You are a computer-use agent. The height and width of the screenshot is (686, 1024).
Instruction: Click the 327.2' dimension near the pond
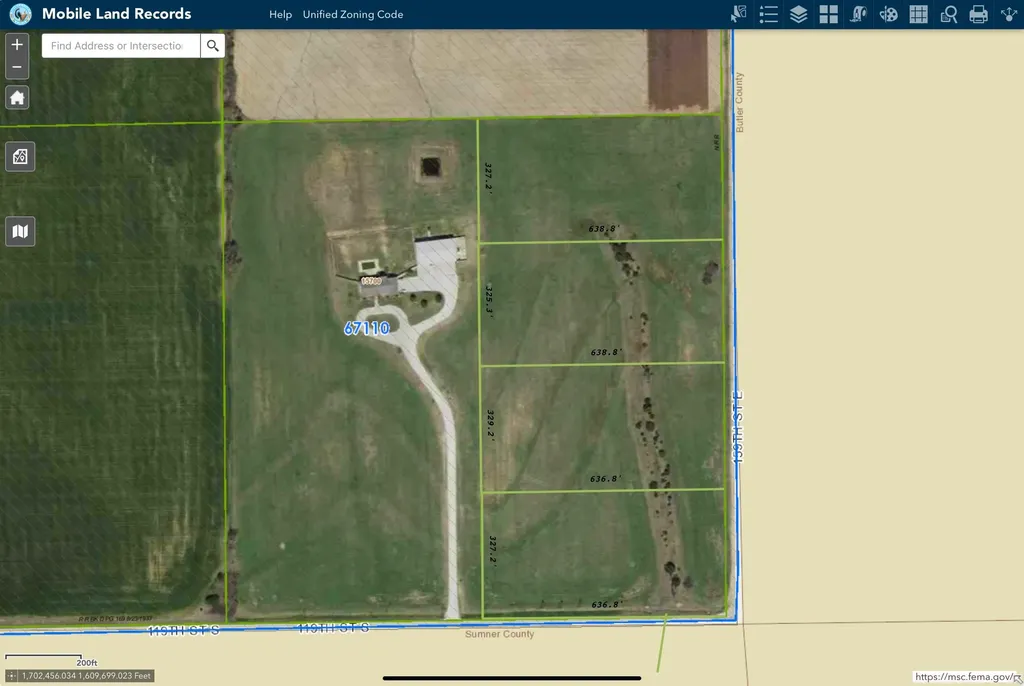(x=488, y=176)
